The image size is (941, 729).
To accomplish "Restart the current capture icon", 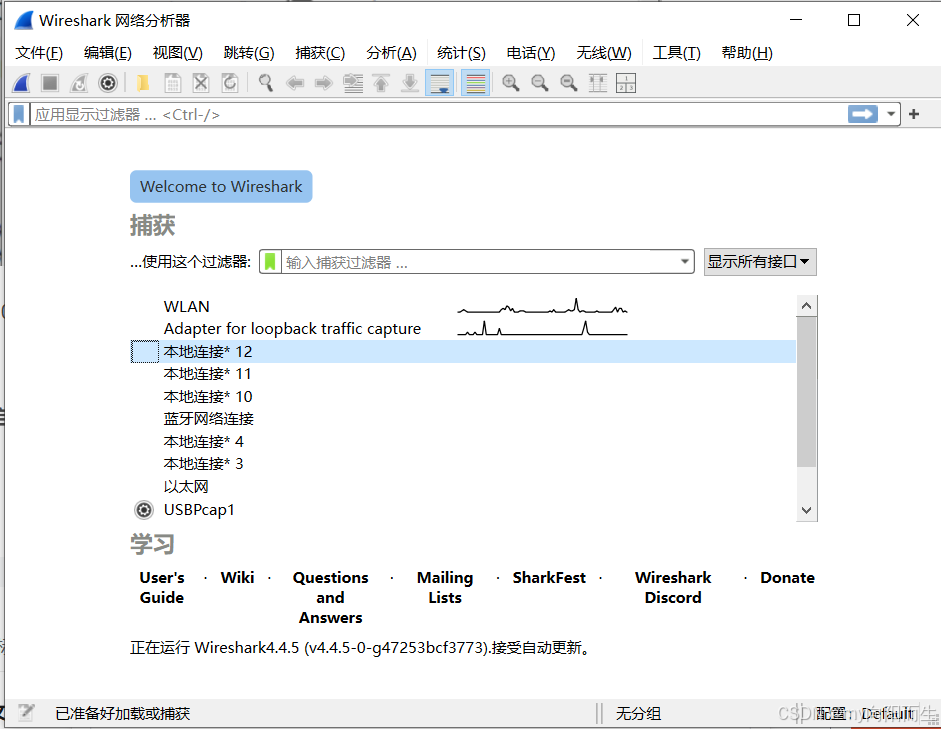I will (79, 83).
